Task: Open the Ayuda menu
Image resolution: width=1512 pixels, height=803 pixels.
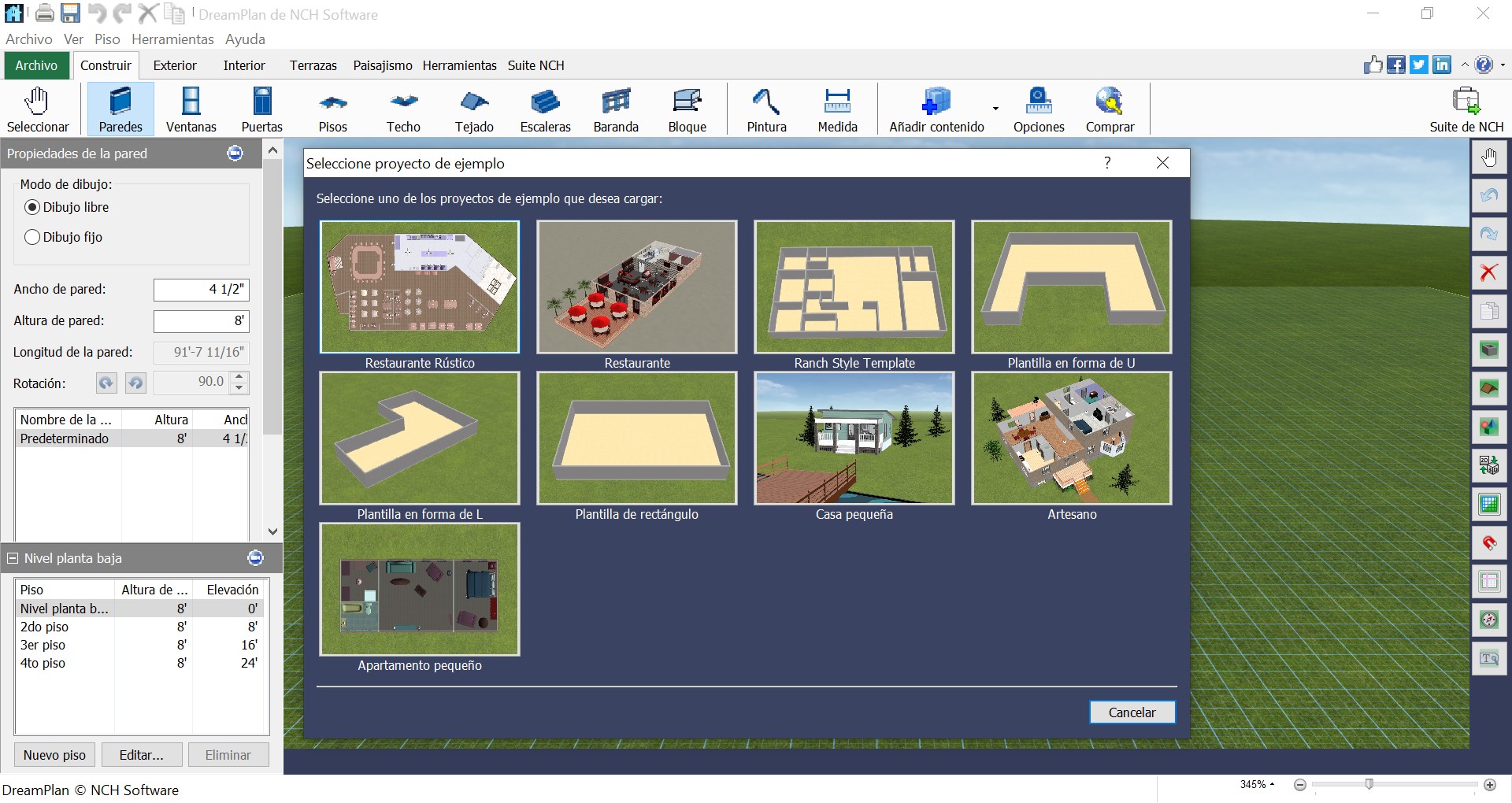Action: pos(245,39)
